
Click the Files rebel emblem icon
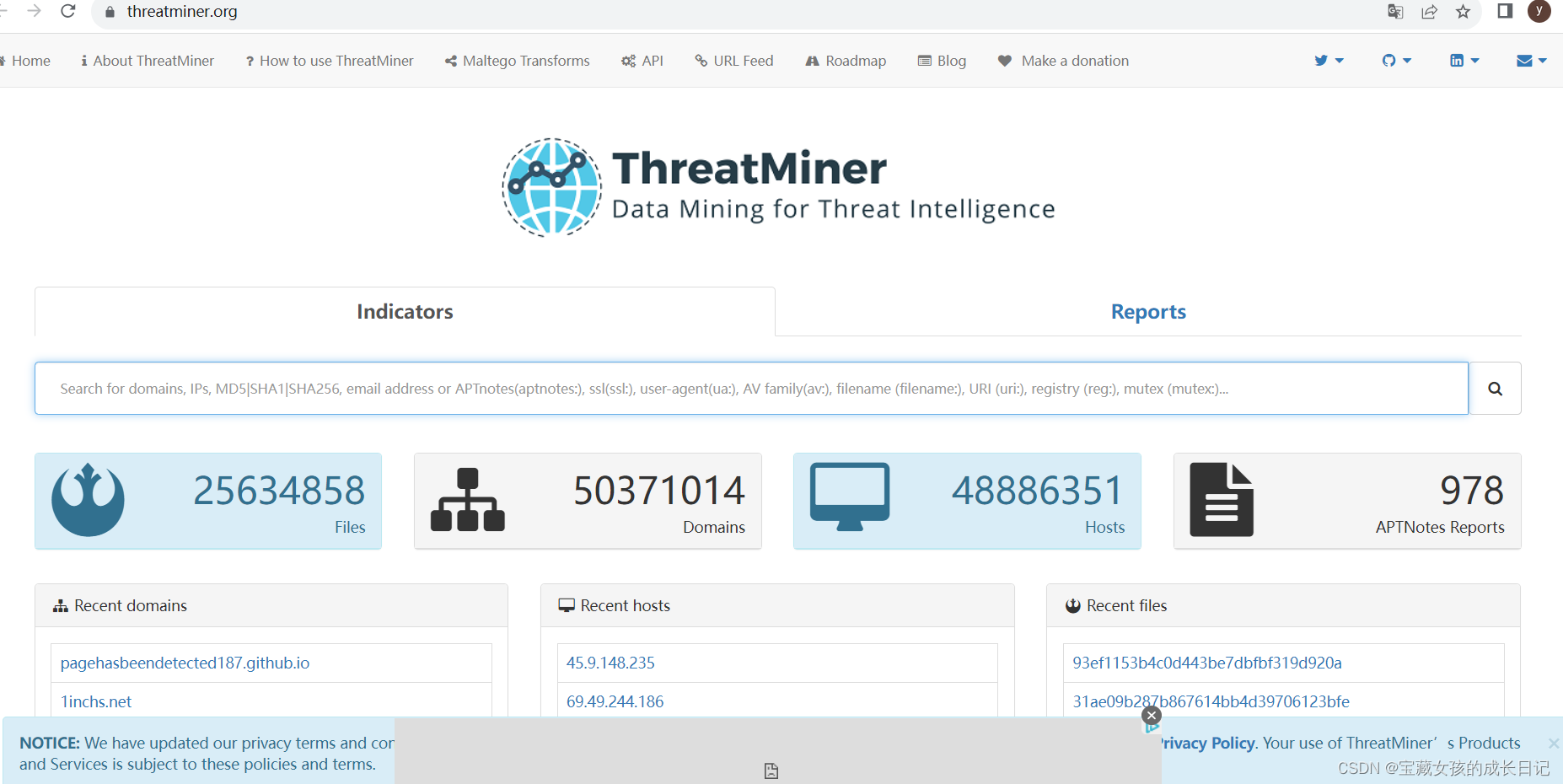(88, 500)
